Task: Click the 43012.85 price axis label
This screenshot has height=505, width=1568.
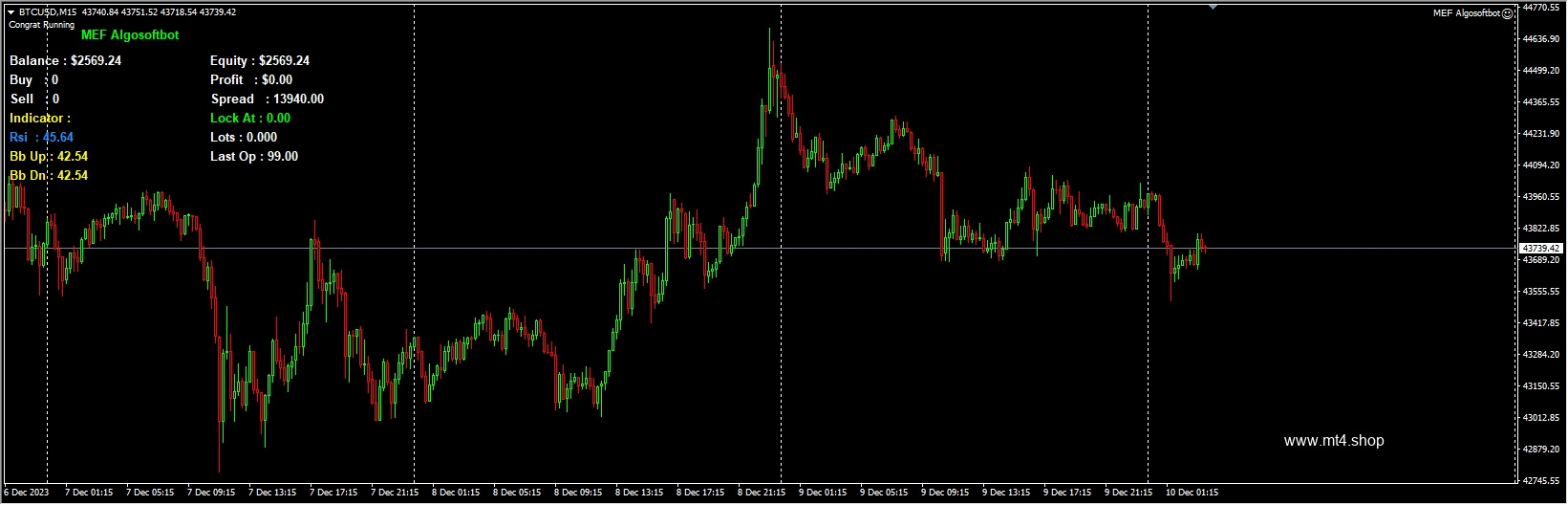Action: pos(1541,418)
